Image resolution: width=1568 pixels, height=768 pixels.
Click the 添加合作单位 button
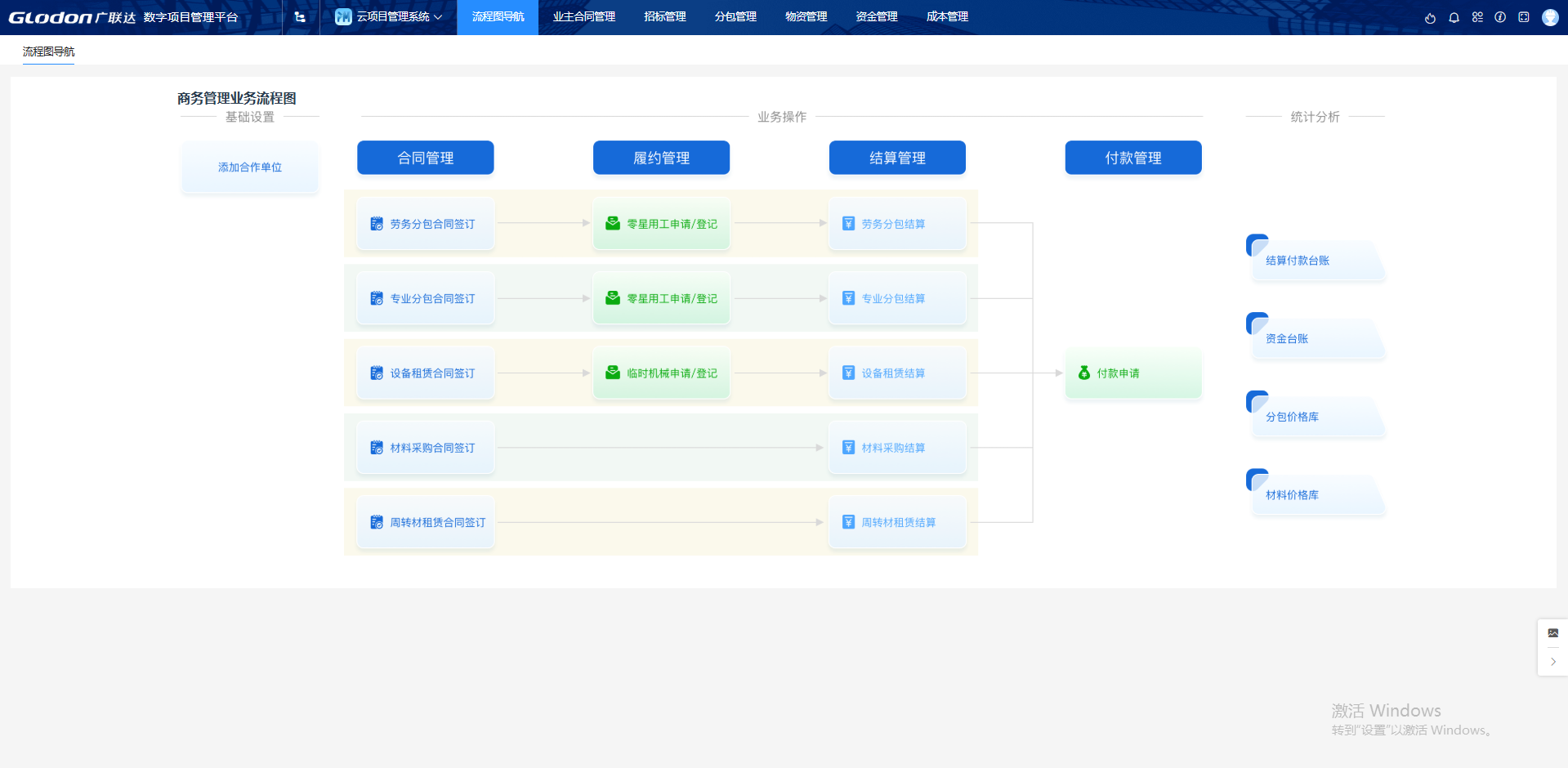click(x=250, y=167)
